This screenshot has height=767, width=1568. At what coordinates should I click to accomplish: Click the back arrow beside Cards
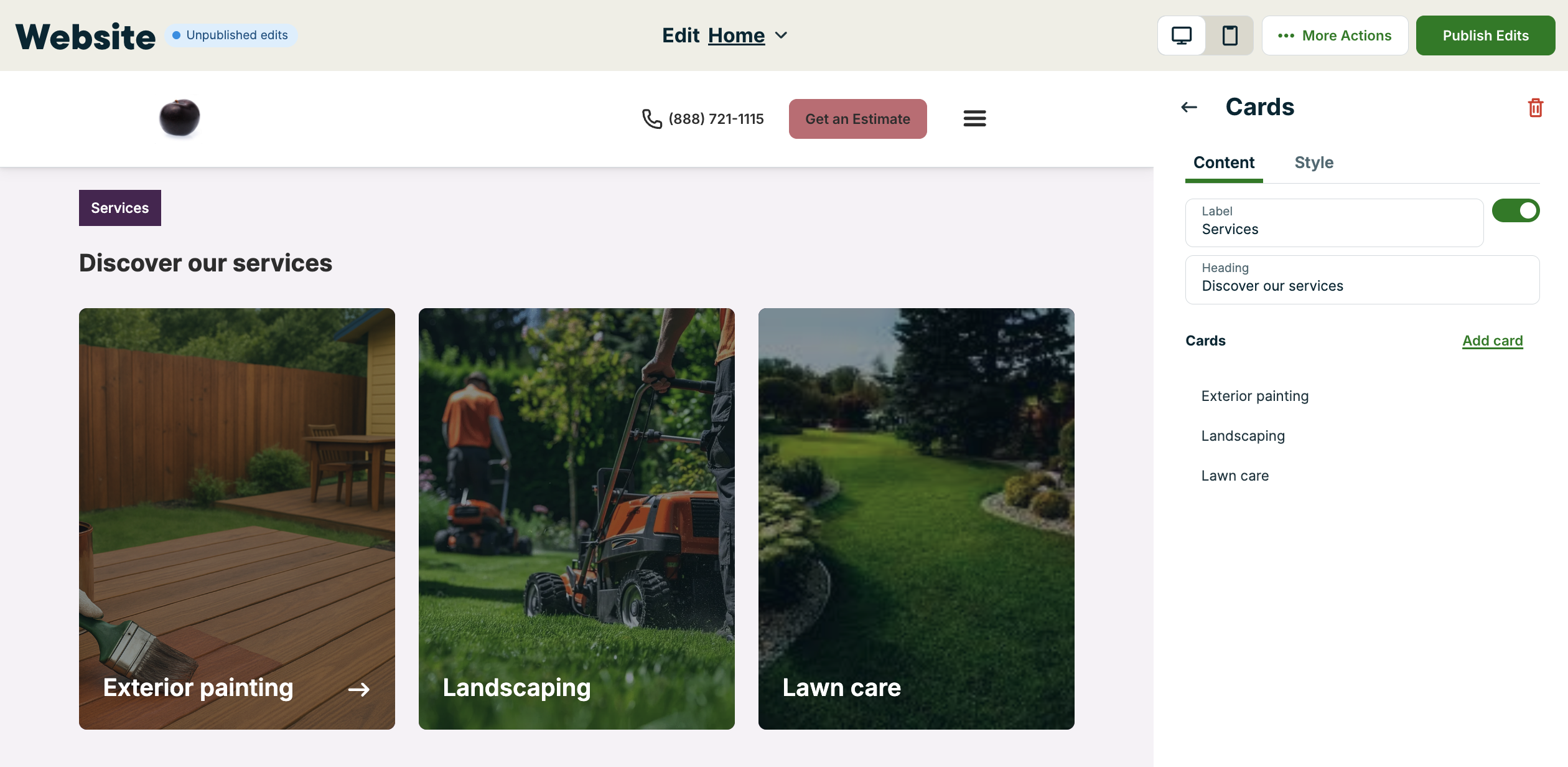click(x=1189, y=107)
